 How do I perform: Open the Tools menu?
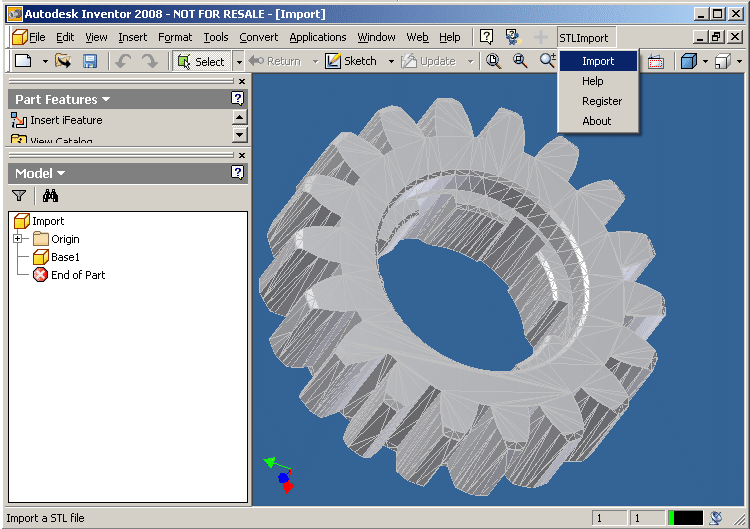pyautogui.click(x=216, y=37)
